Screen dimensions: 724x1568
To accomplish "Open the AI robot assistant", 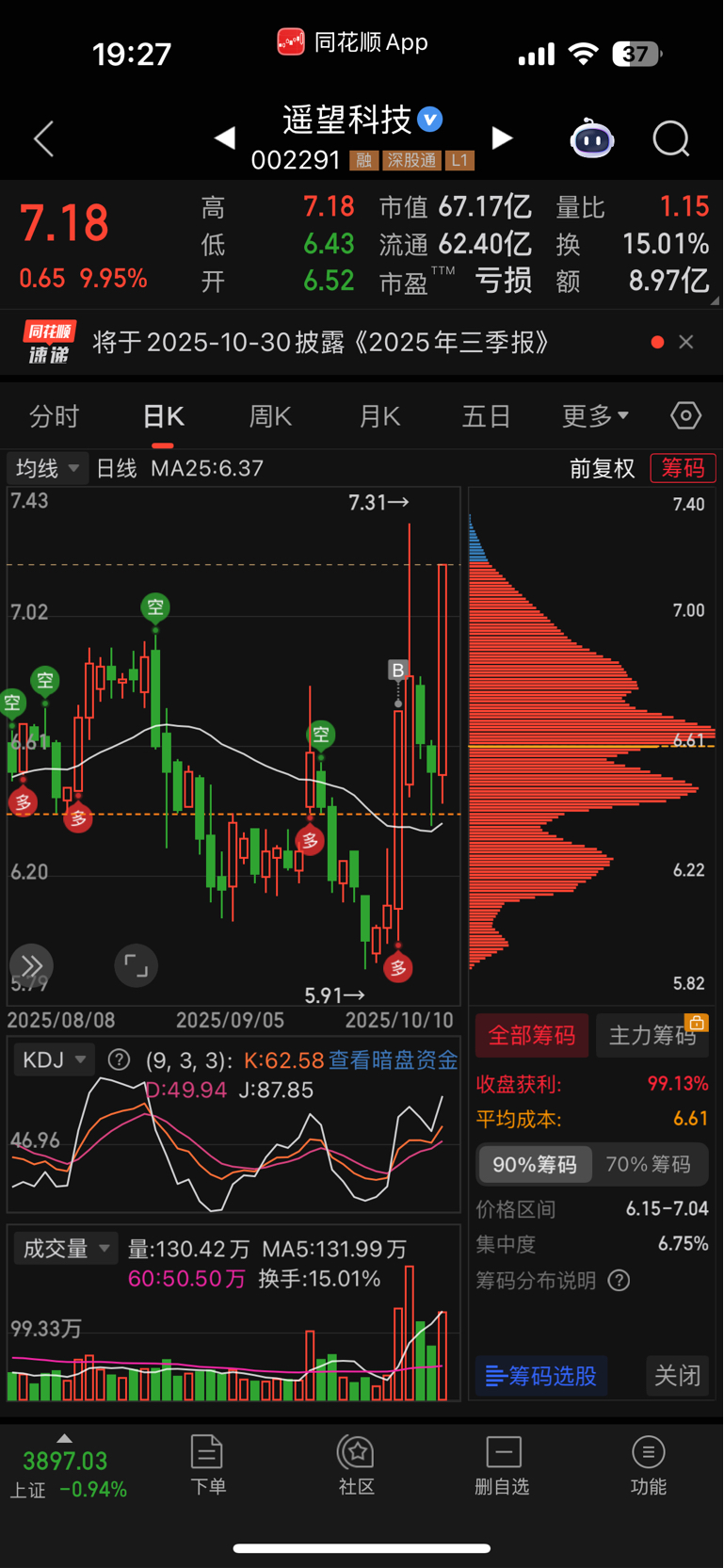I will pyautogui.click(x=592, y=139).
